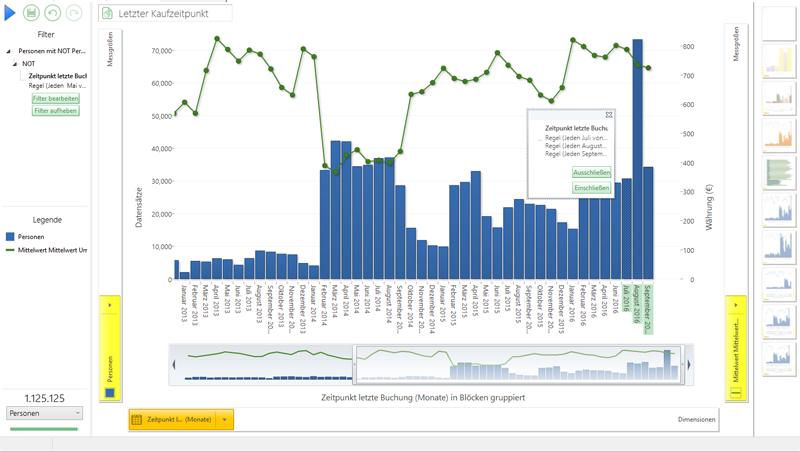Click the chart title document icon

pos(108,14)
